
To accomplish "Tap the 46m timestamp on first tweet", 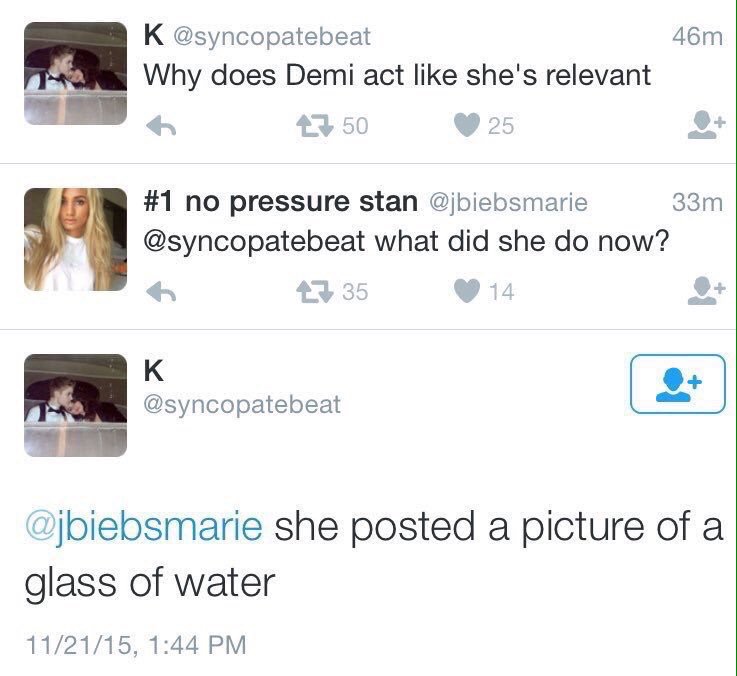I will pos(697,37).
